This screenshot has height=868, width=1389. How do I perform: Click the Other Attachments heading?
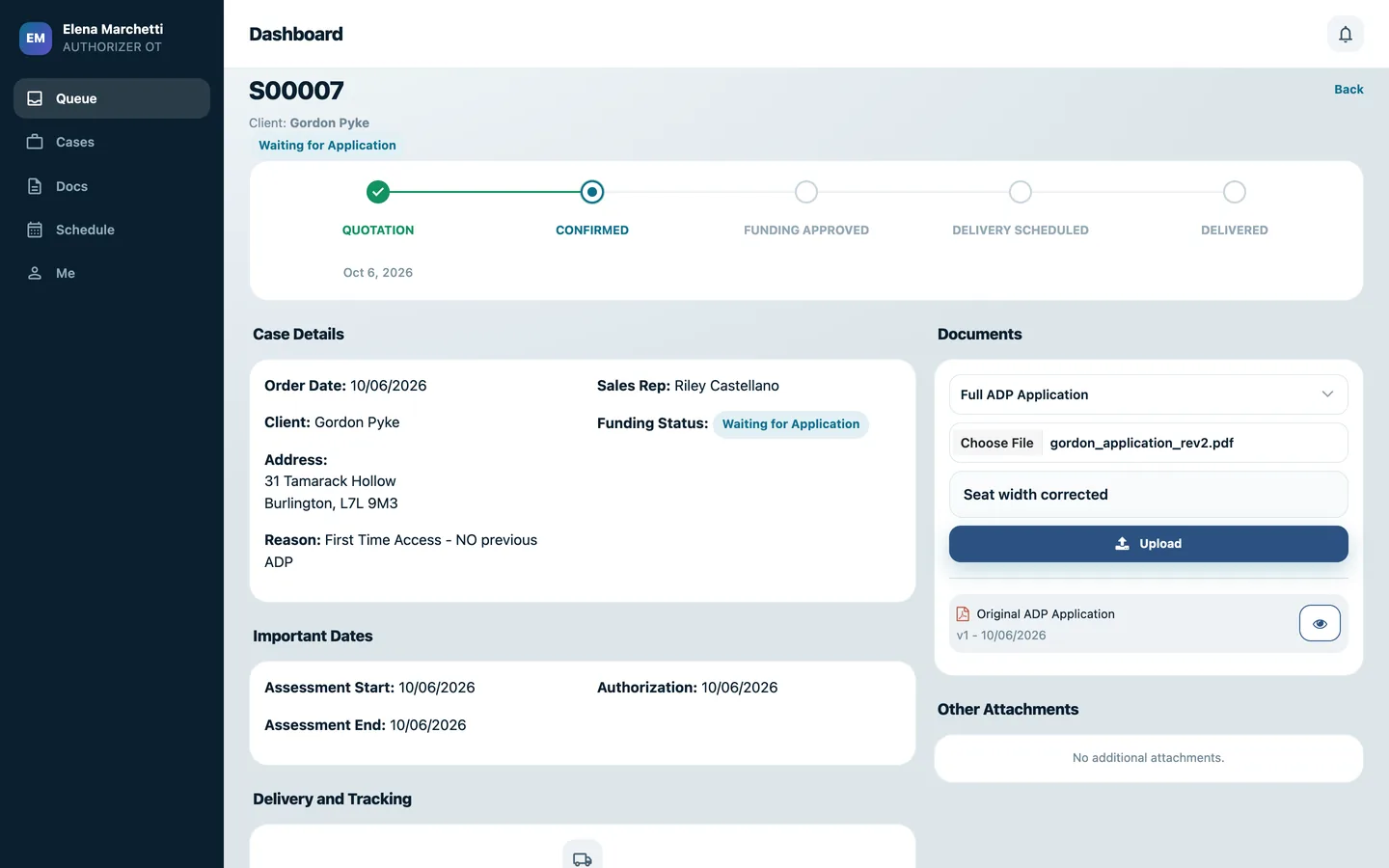coord(1008,710)
